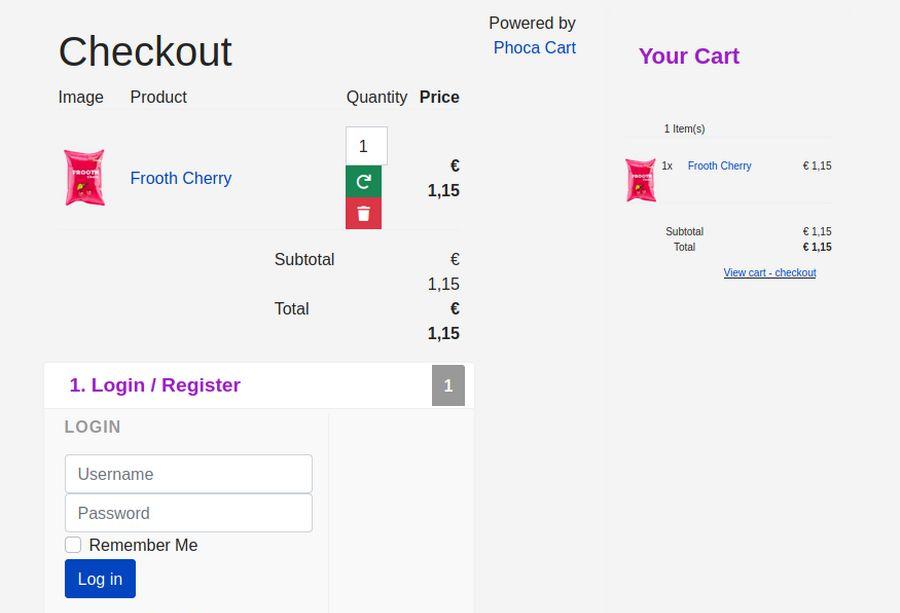Click the red trash delete icon
The height and width of the screenshot is (613, 900).
(x=363, y=213)
